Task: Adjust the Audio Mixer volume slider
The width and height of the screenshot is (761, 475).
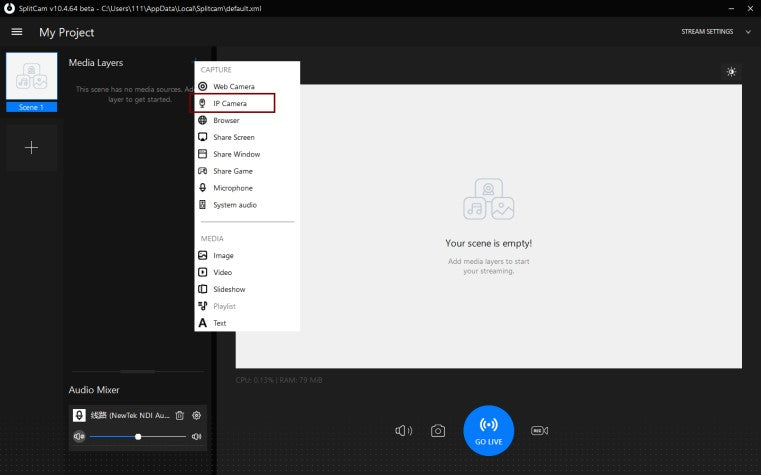Action: pyautogui.click(x=138, y=437)
